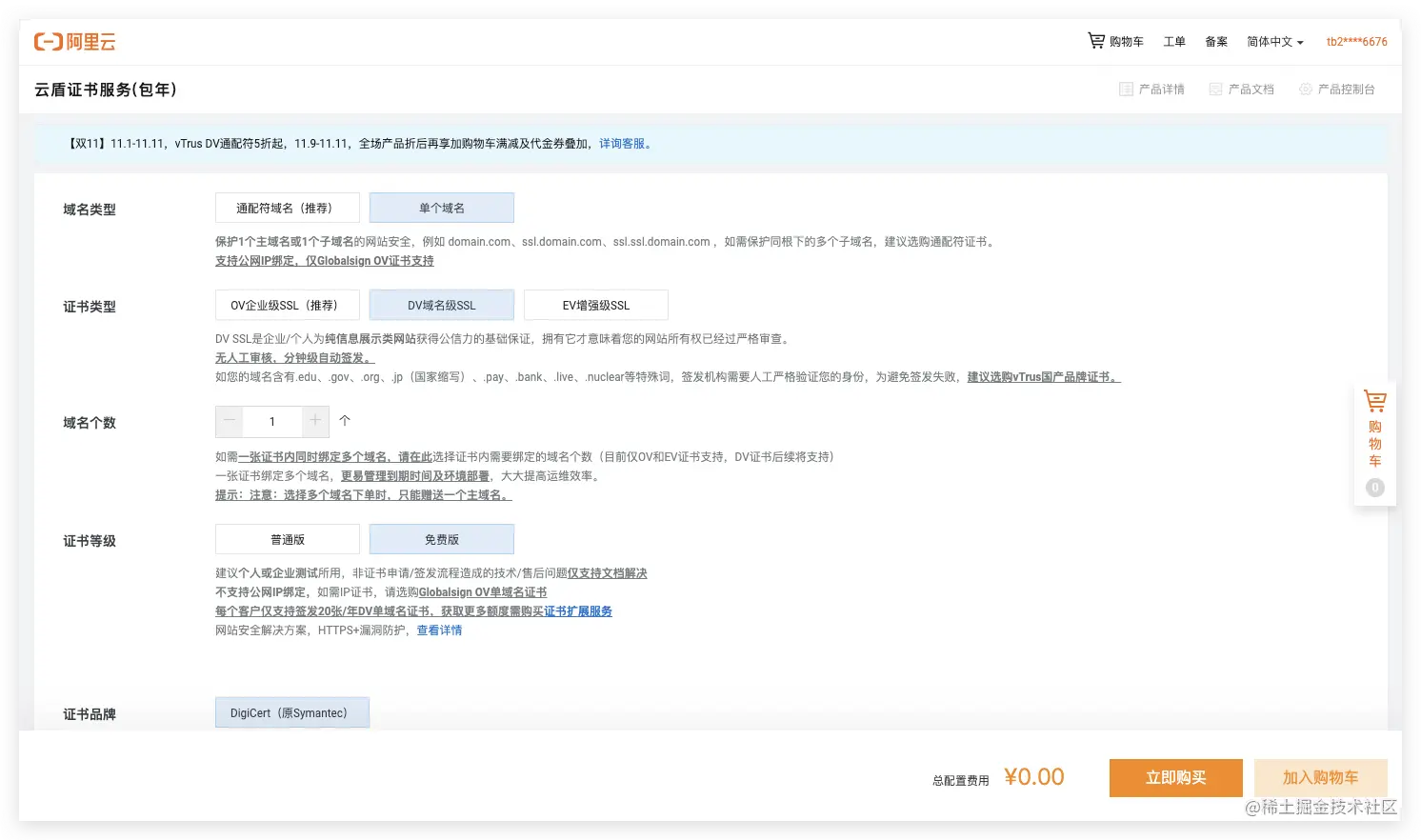Open 备案 in top navigation

tap(1216, 42)
